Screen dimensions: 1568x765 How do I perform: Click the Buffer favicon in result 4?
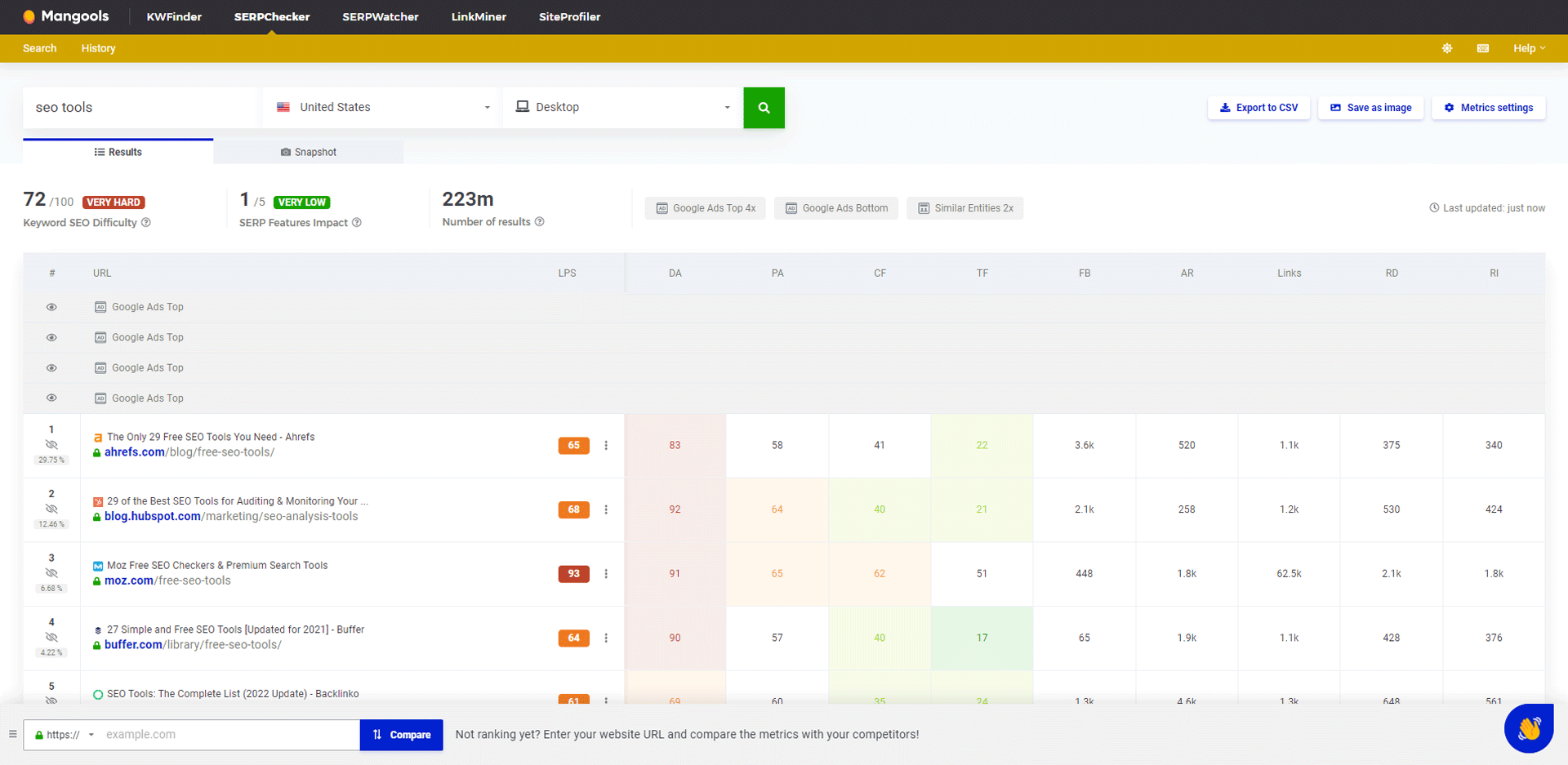98,630
